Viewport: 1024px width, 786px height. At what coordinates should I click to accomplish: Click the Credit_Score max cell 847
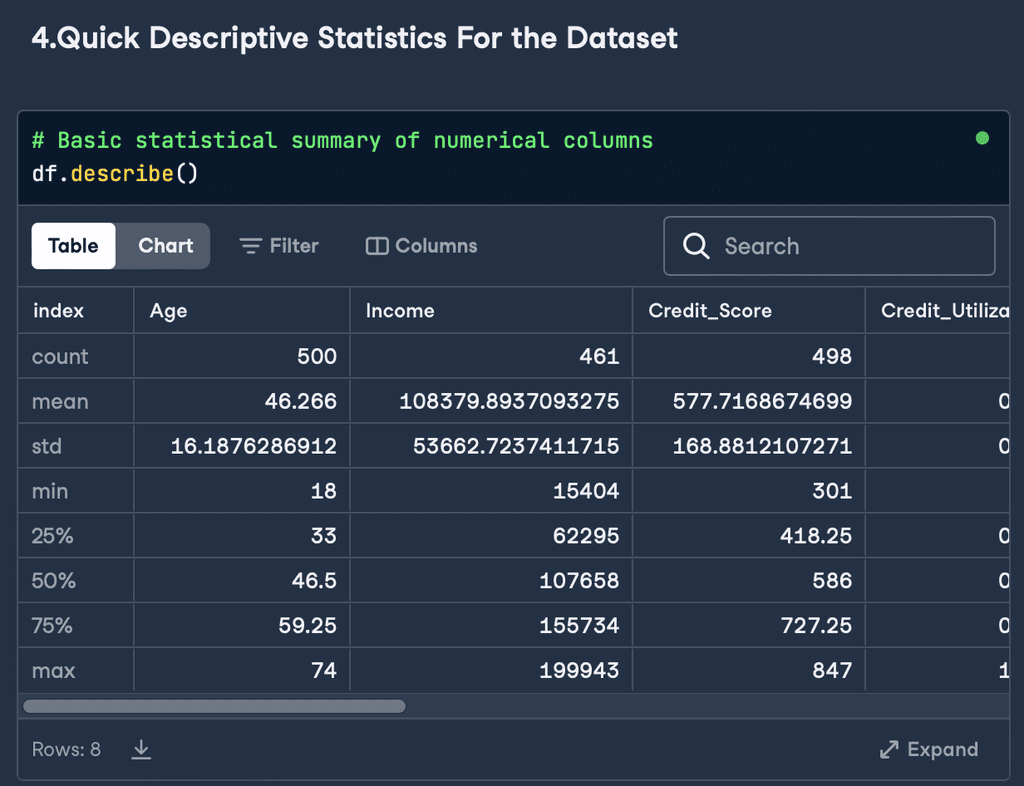point(748,670)
